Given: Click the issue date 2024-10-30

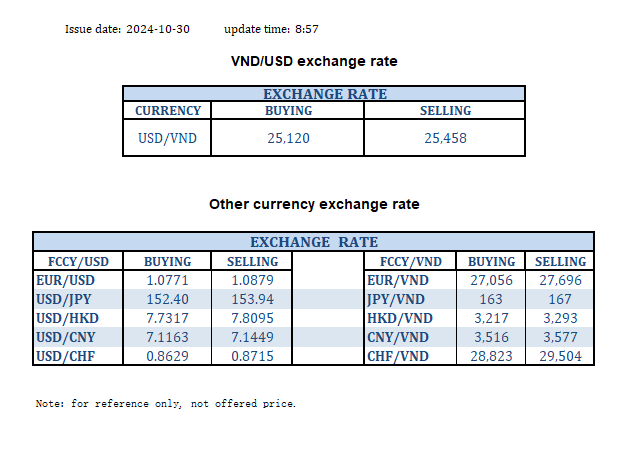Looking at the screenshot, I should click(x=158, y=29).
